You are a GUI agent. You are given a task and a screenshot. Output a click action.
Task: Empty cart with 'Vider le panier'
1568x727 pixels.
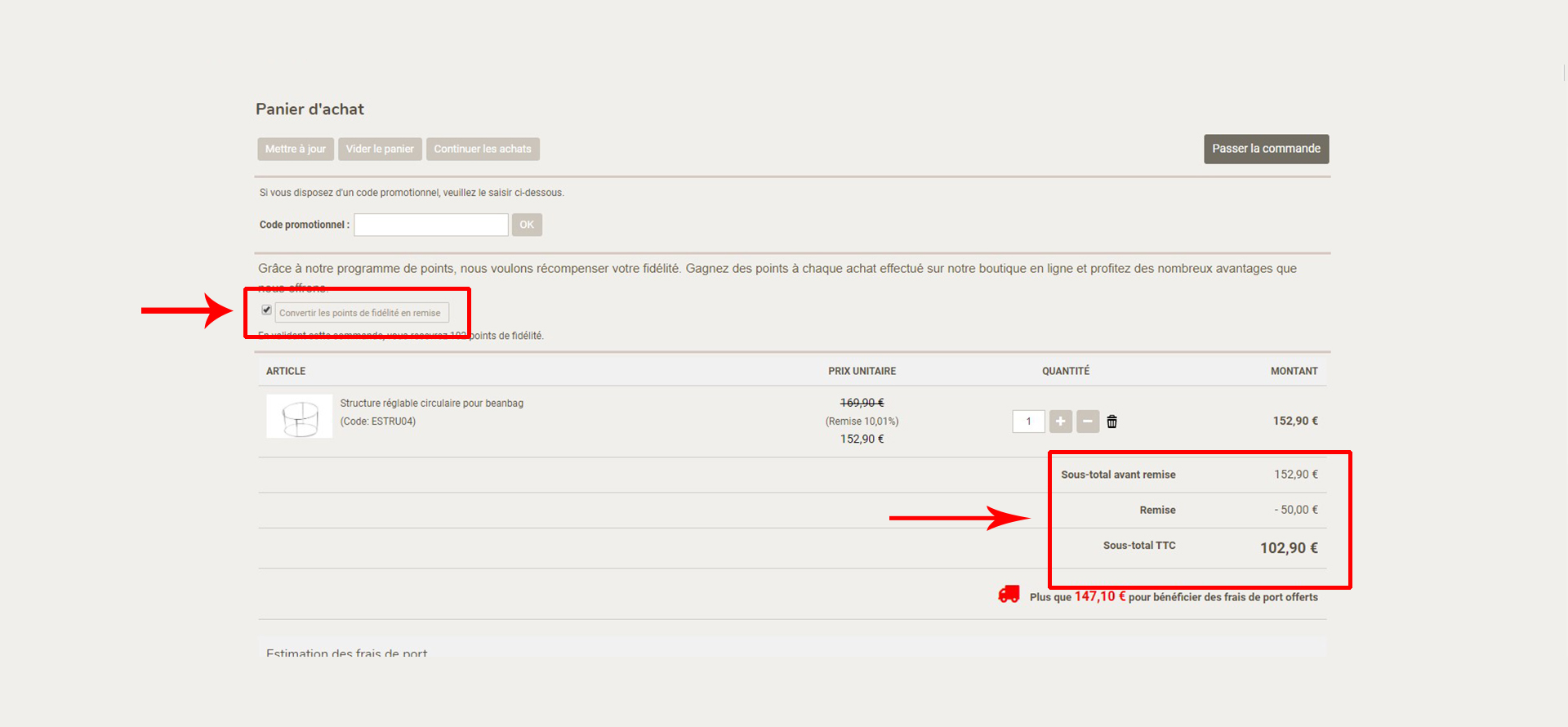click(x=380, y=149)
